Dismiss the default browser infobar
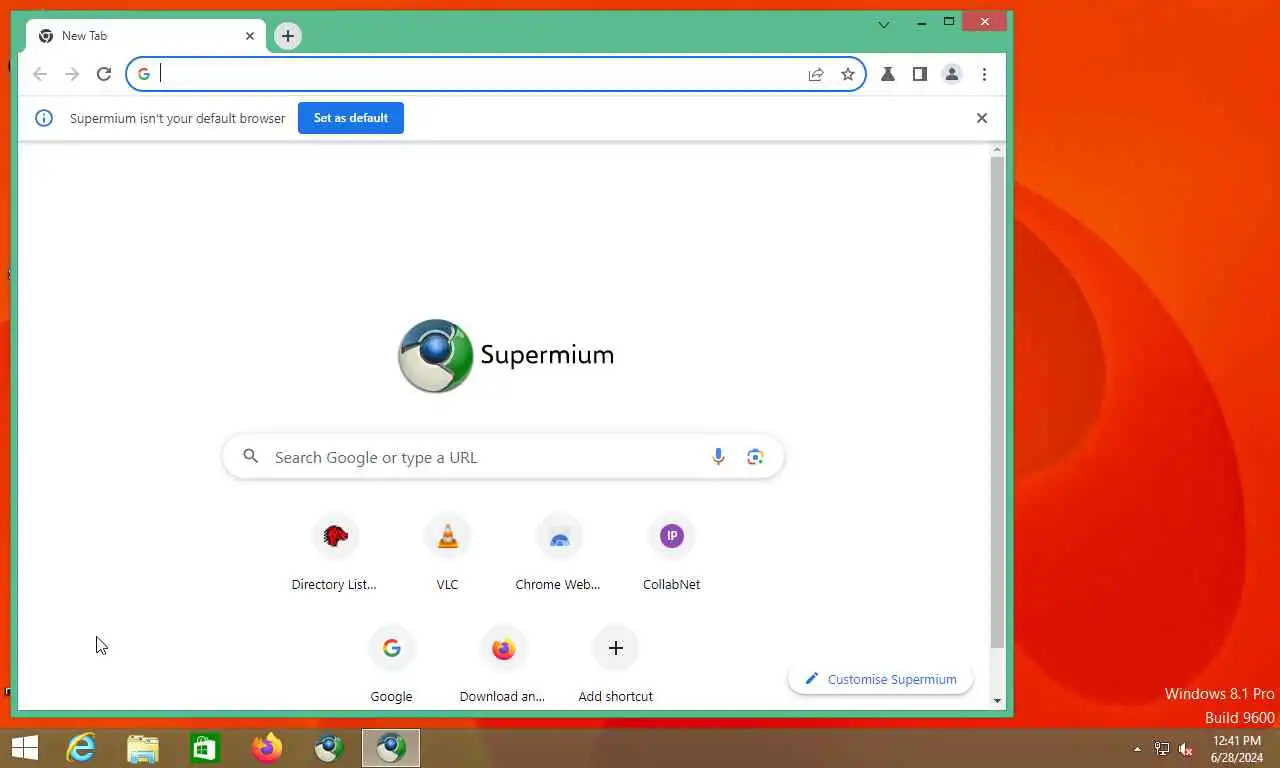The height and width of the screenshot is (768, 1280). [x=982, y=118]
